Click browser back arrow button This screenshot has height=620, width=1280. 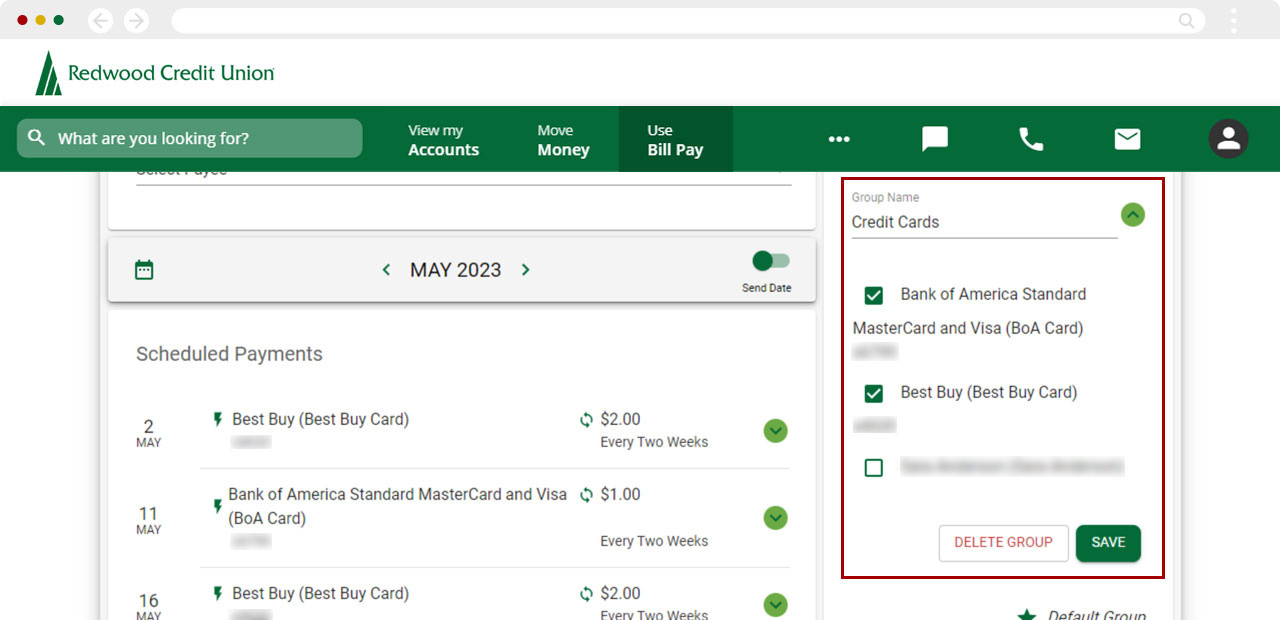[x=101, y=20]
